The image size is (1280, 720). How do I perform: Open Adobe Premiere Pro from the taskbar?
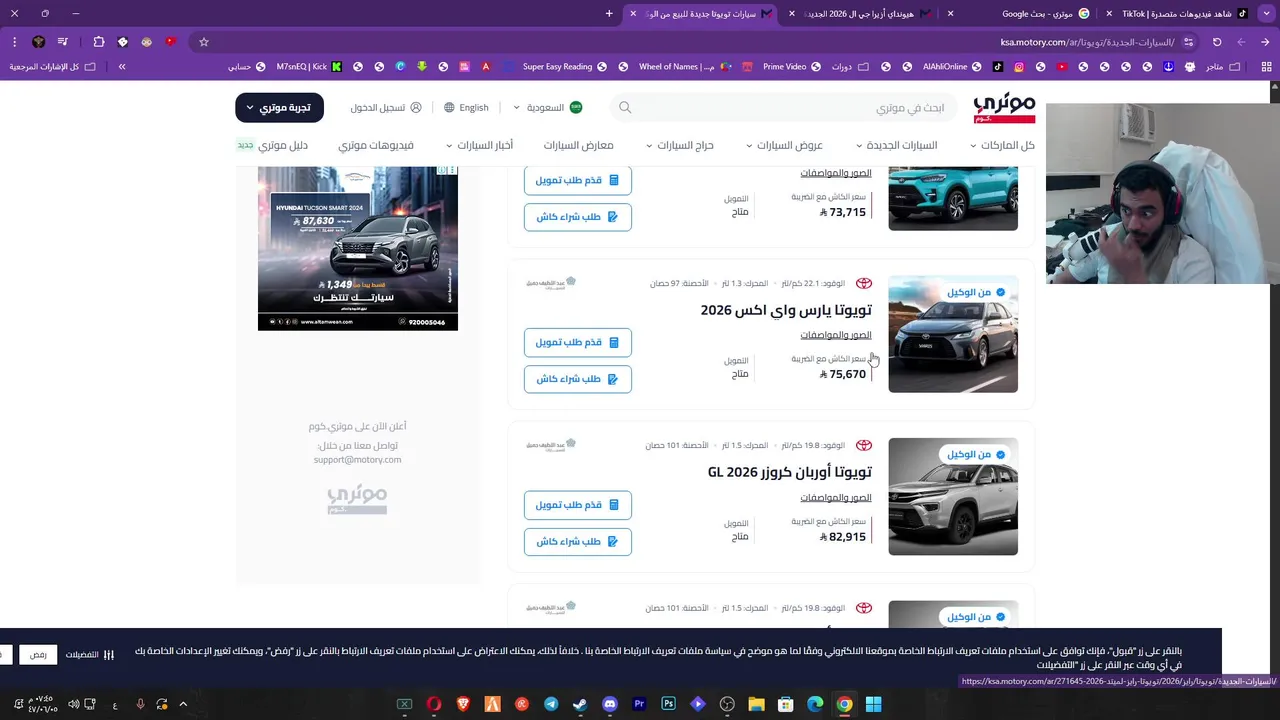click(639, 704)
